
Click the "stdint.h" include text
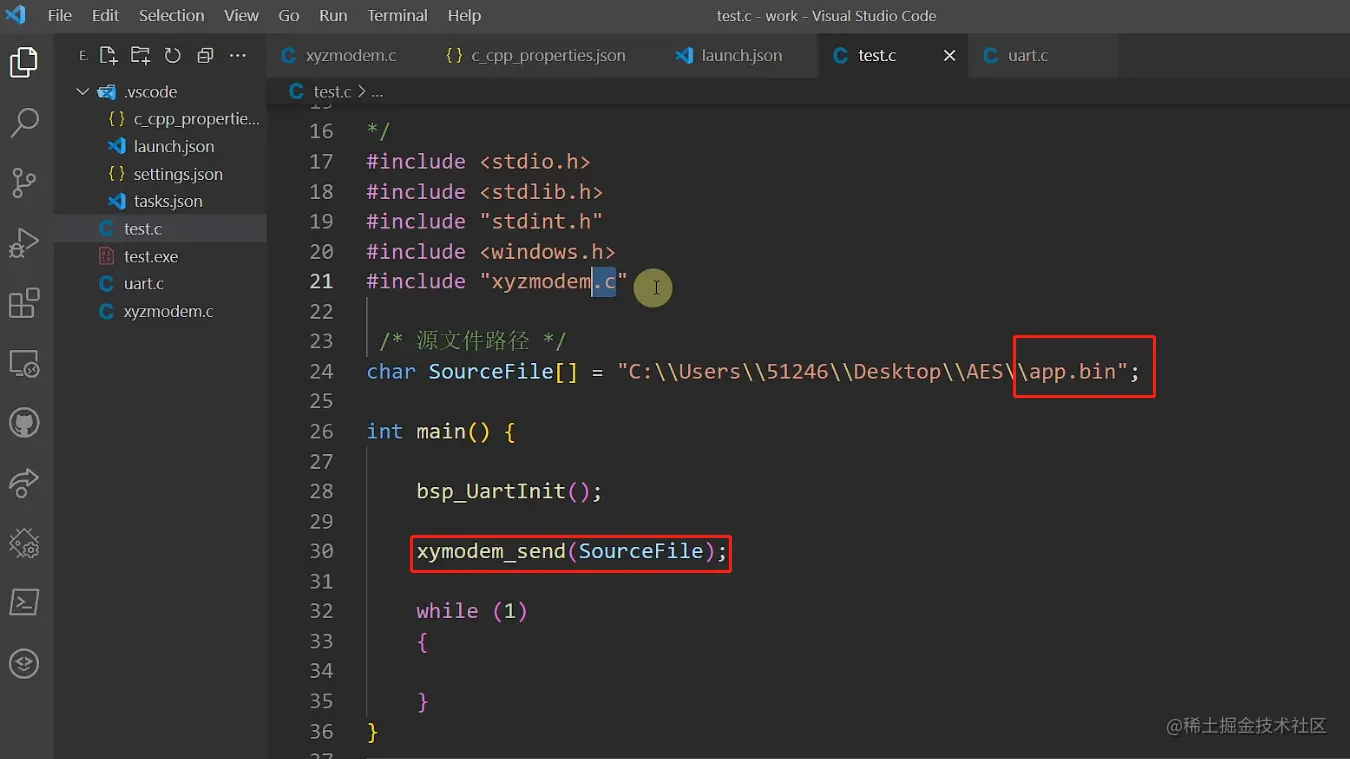pos(541,221)
